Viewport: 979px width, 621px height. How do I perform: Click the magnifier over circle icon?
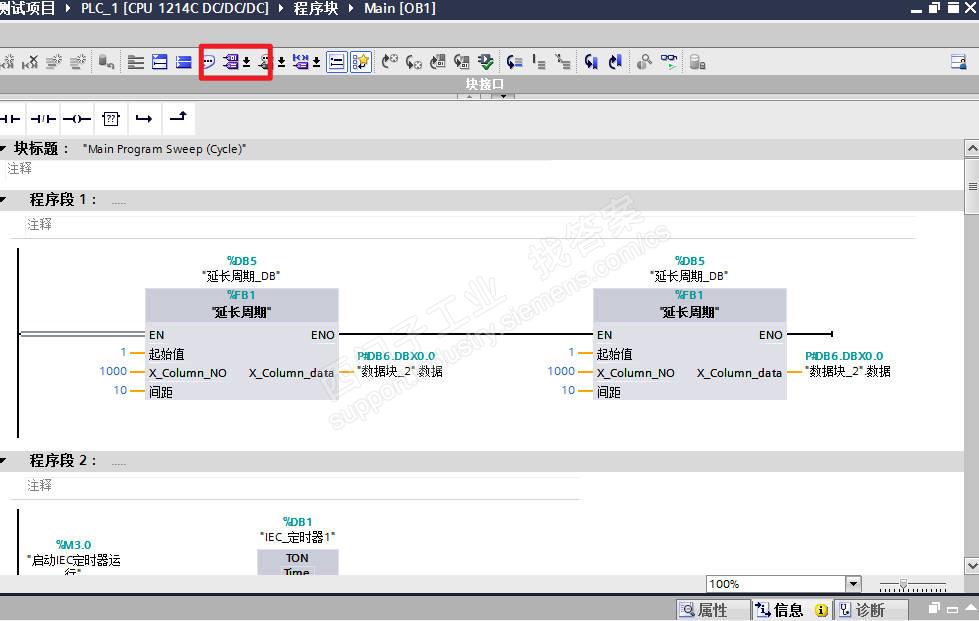click(x=644, y=62)
